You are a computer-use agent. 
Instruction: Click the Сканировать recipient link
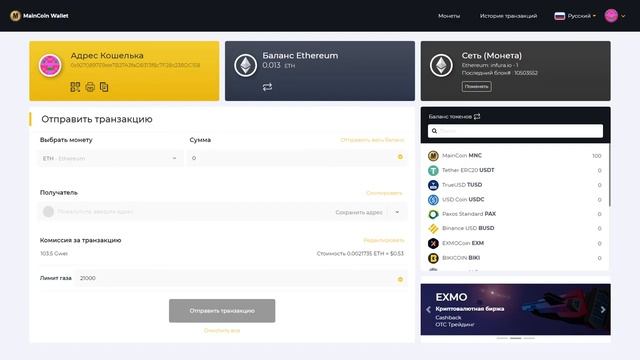[384, 193]
